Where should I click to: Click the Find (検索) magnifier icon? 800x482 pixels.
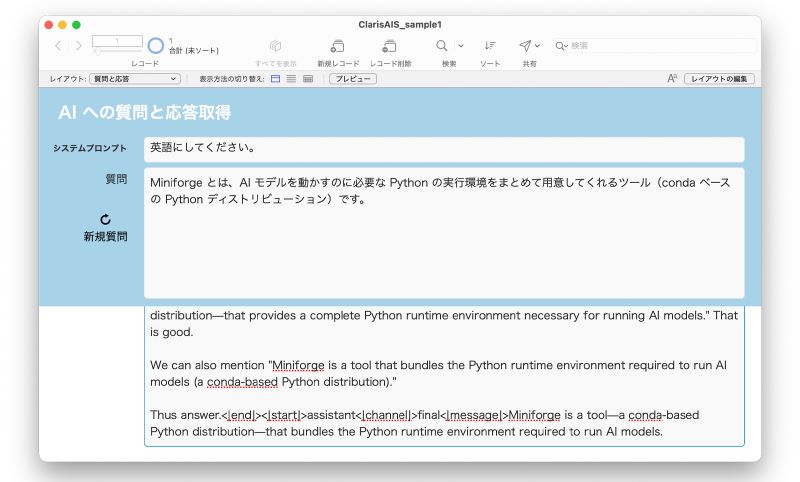[x=442, y=46]
